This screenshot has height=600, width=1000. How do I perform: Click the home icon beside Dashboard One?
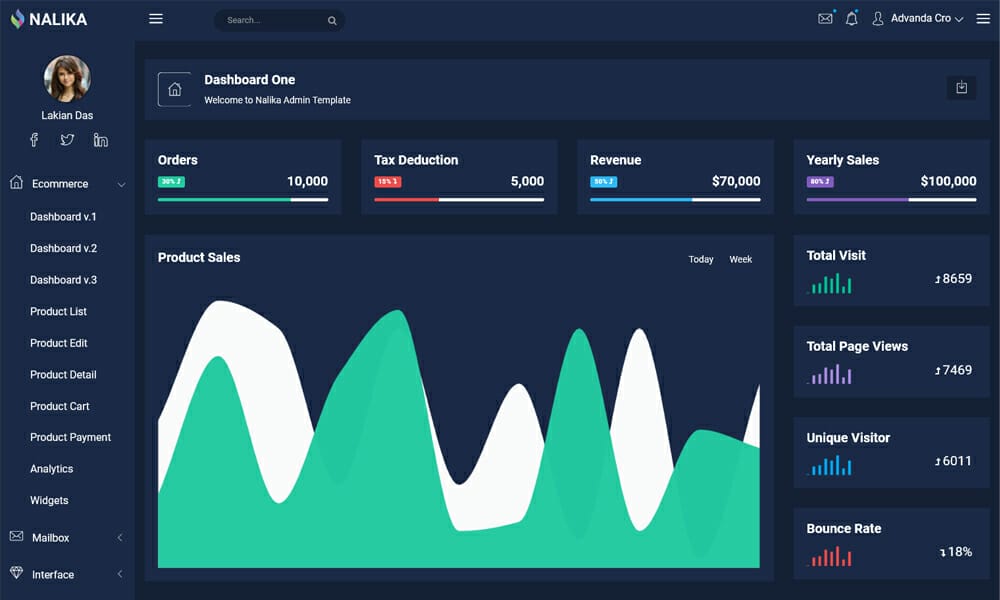(x=175, y=89)
